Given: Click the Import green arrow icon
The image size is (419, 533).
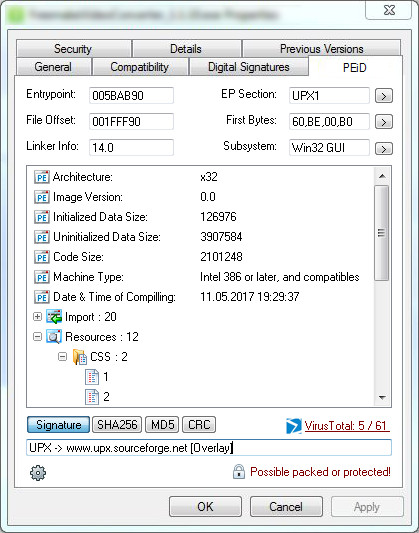Looking at the screenshot, I should click(x=54, y=317).
